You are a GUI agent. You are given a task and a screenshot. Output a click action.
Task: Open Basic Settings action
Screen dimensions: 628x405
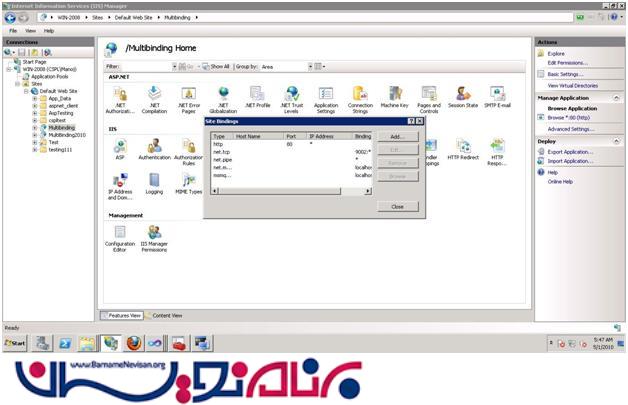point(565,75)
